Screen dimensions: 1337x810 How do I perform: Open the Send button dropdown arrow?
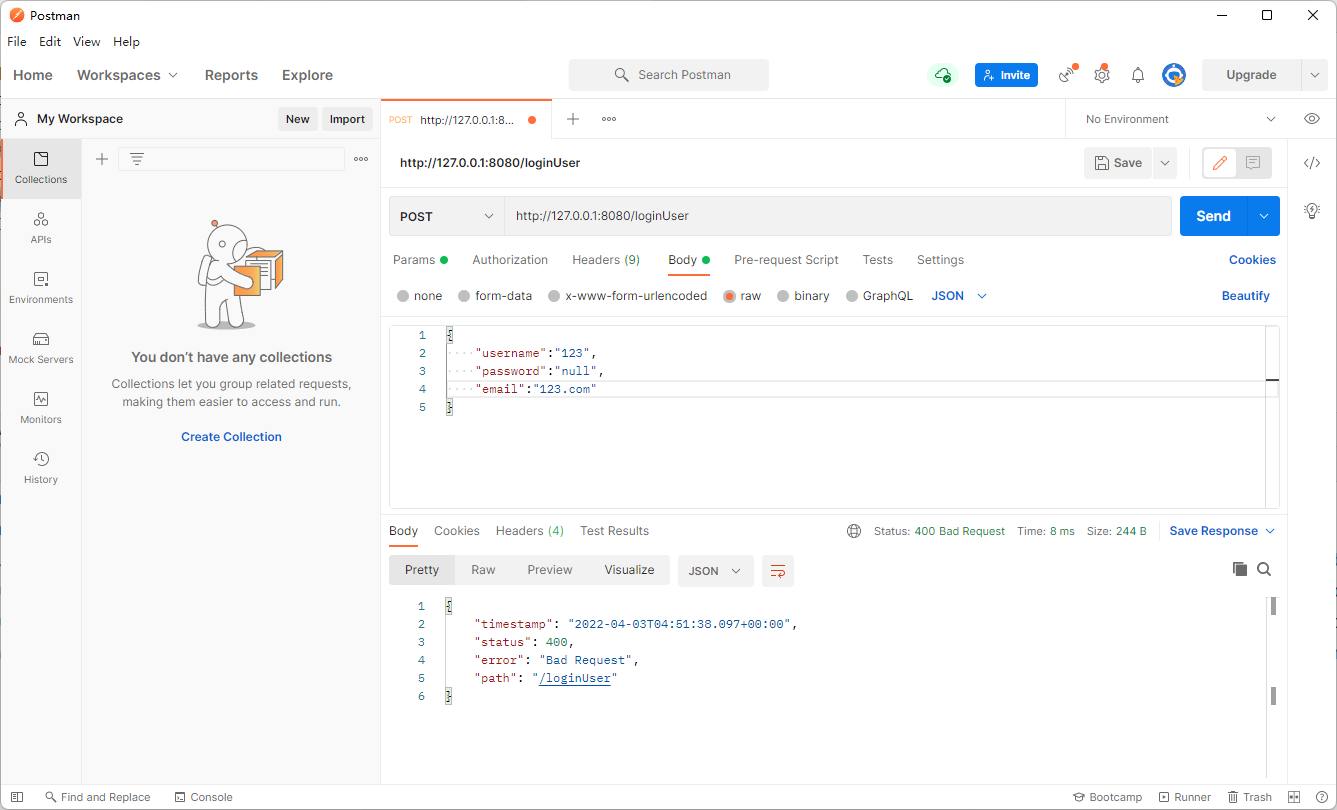coord(1264,216)
